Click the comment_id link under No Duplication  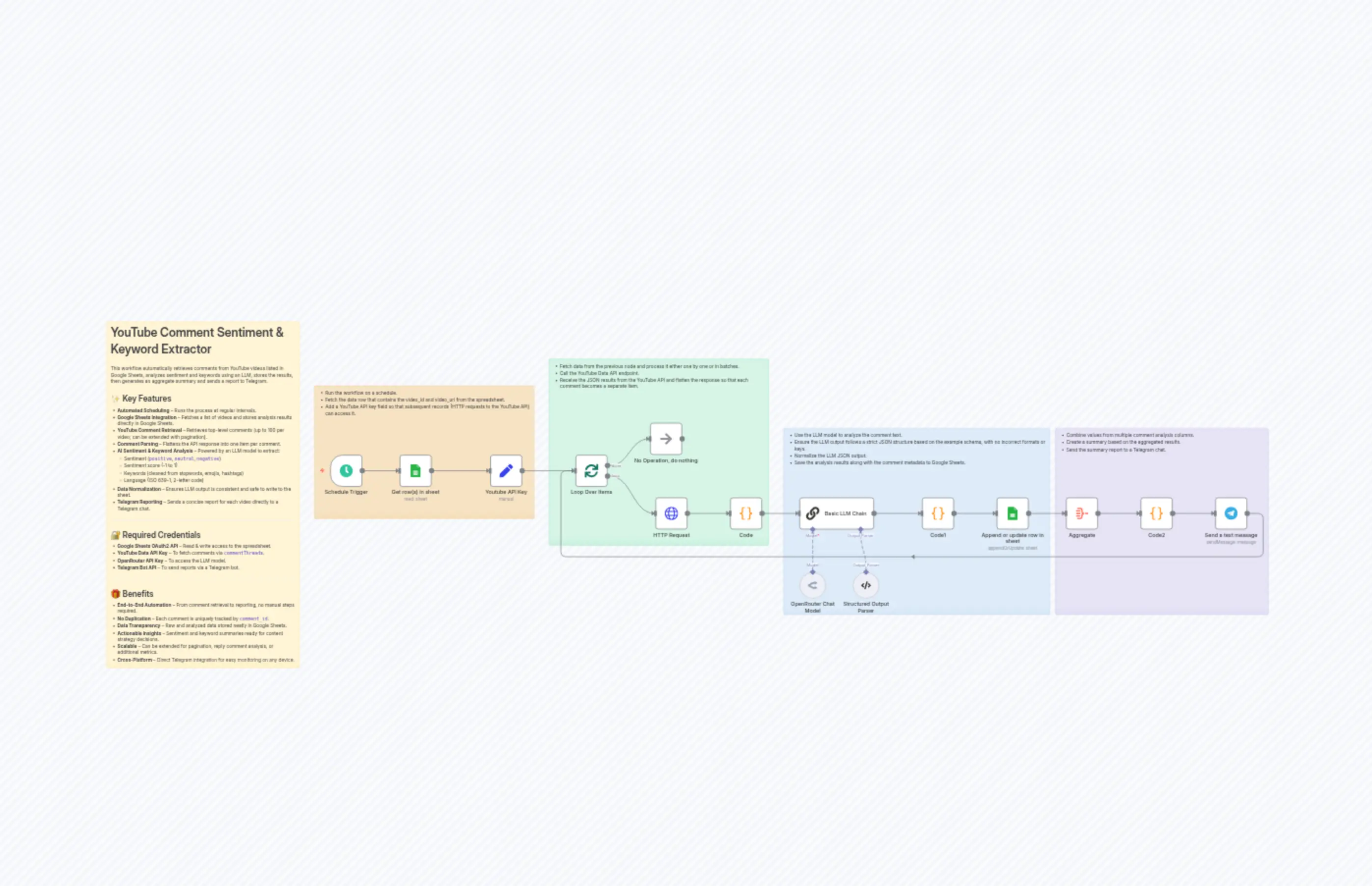pyautogui.click(x=258, y=619)
